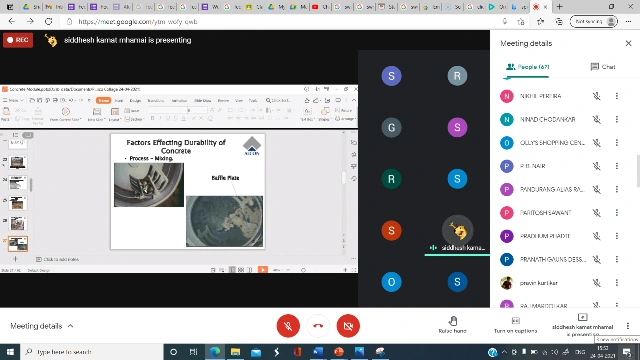Viewport: 640px width, 360px height.
Task: Open more options for NIKHIL PEREIRA
Action: (x=617, y=96)
